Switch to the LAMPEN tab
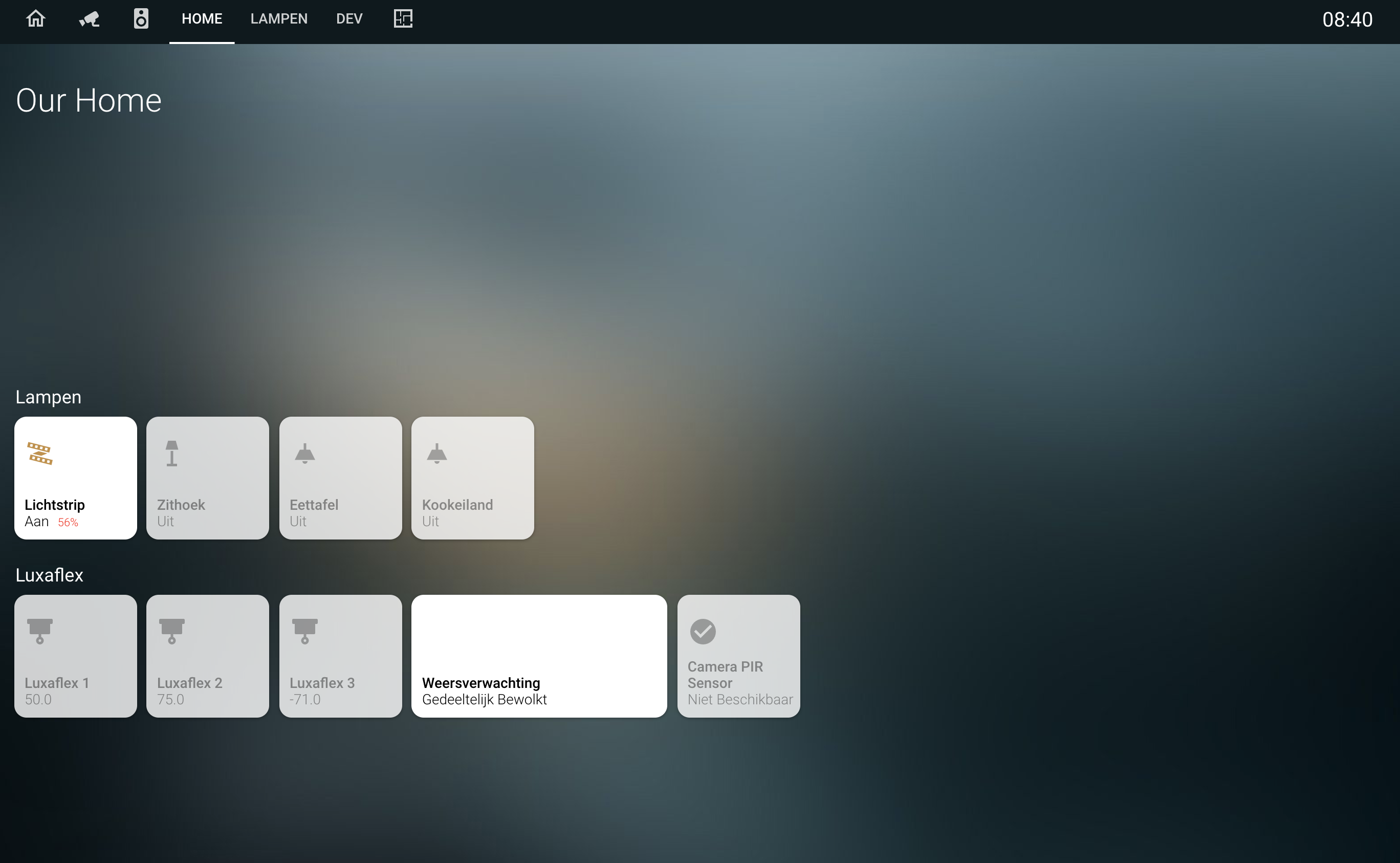Image resolution: width=1400 pixels, height=863 pixels. tap(279, 19)
